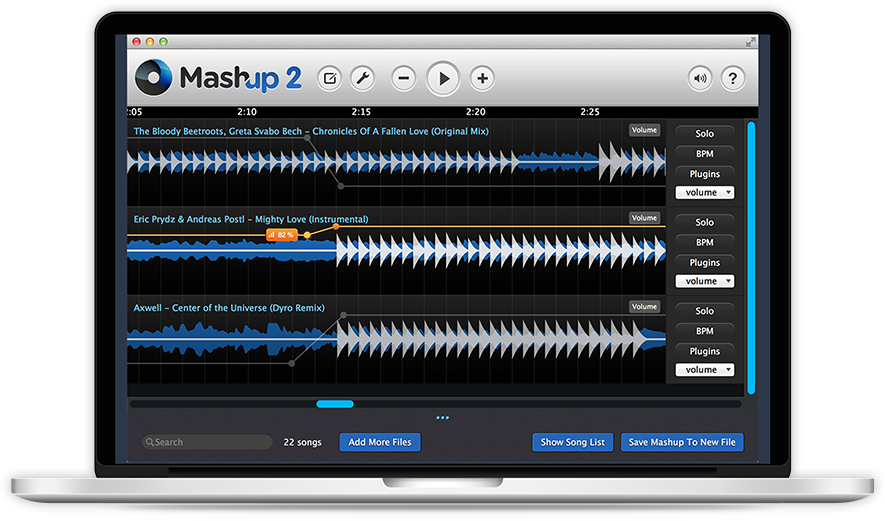Image resolution: width=885 pixels, height=521 pixels.
Task: Click the upper volume point on the Axwell track
Action: pyautogui.click(x=344, y=315)
